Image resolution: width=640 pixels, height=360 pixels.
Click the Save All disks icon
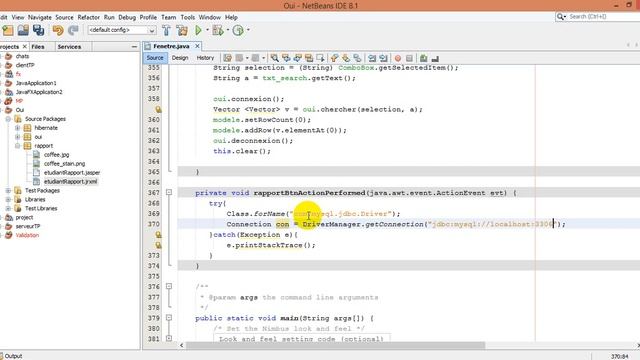[39, 30]
